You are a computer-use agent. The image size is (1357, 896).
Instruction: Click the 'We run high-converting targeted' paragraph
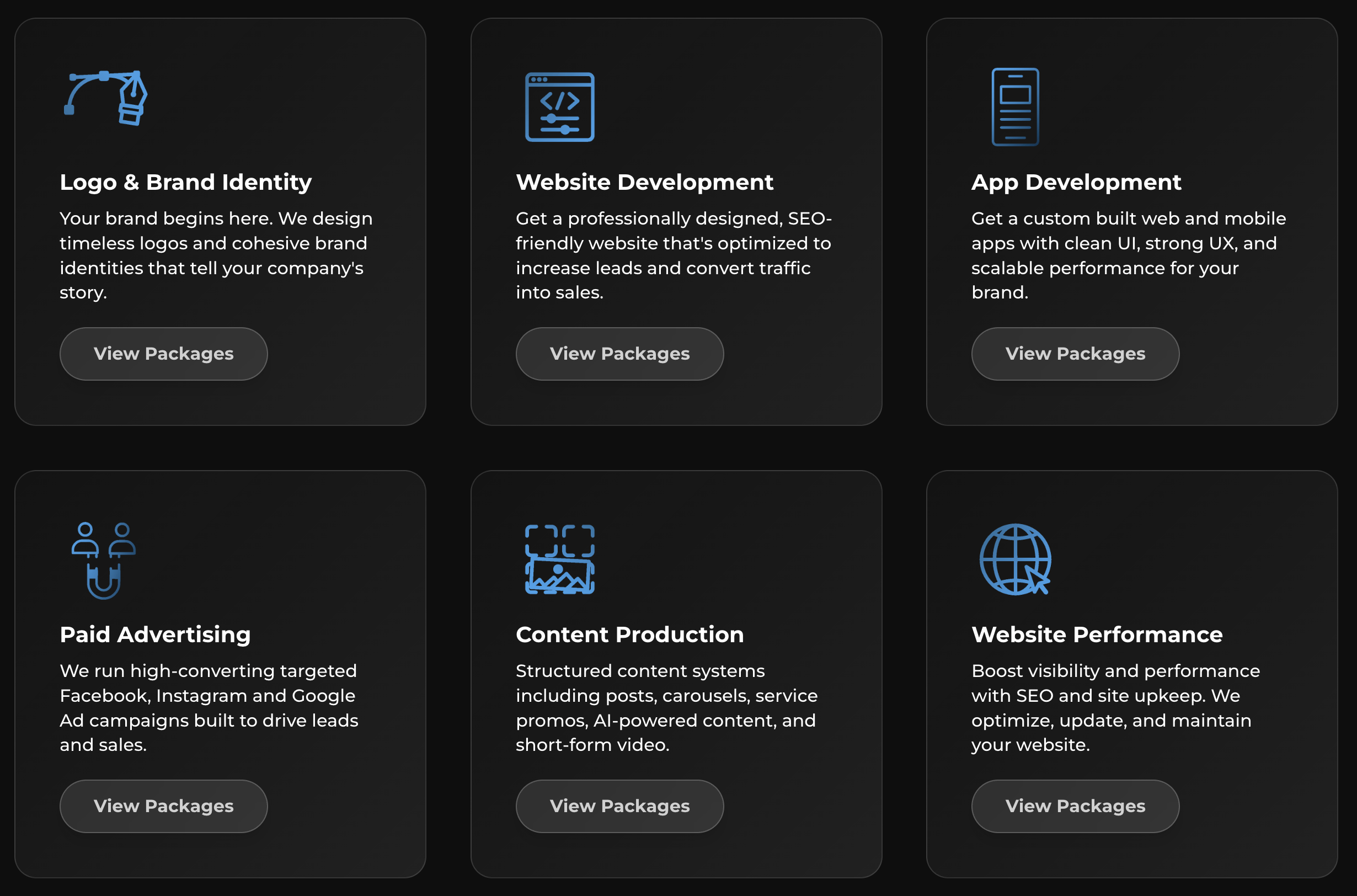[x=209, y=707]
